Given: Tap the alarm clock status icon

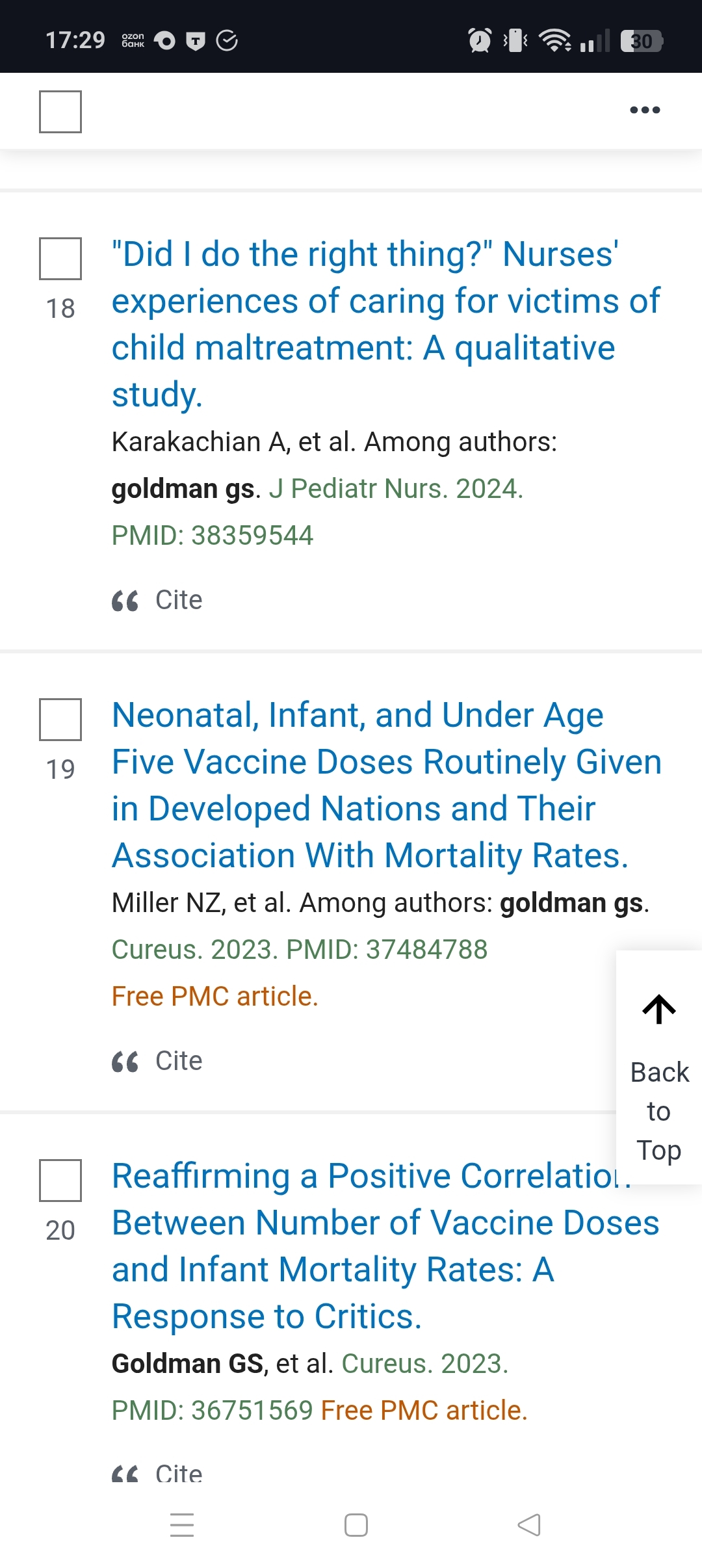Looking at the screenshot, I should (480, 40).
